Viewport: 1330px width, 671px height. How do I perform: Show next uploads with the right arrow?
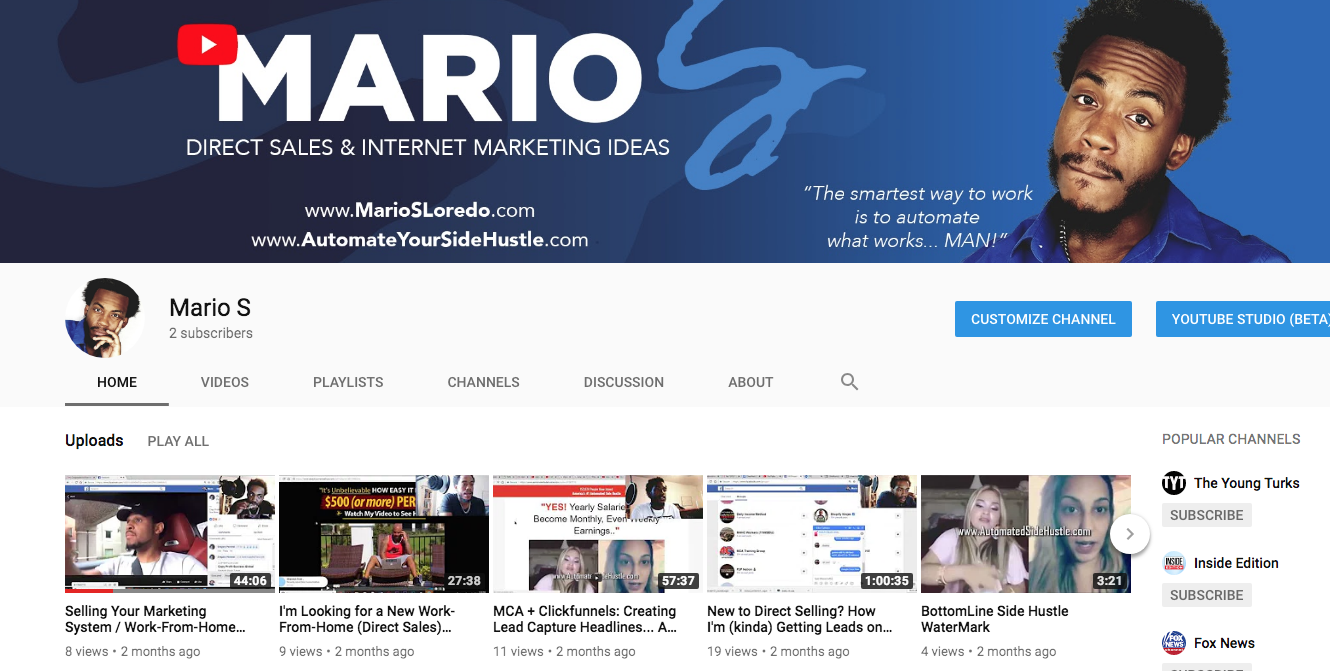pyautogui.click(x=1130, y=534)
